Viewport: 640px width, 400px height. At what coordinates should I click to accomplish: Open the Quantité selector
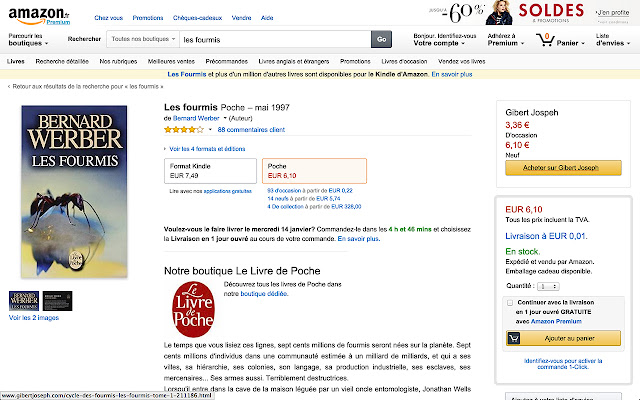point(548,287)
